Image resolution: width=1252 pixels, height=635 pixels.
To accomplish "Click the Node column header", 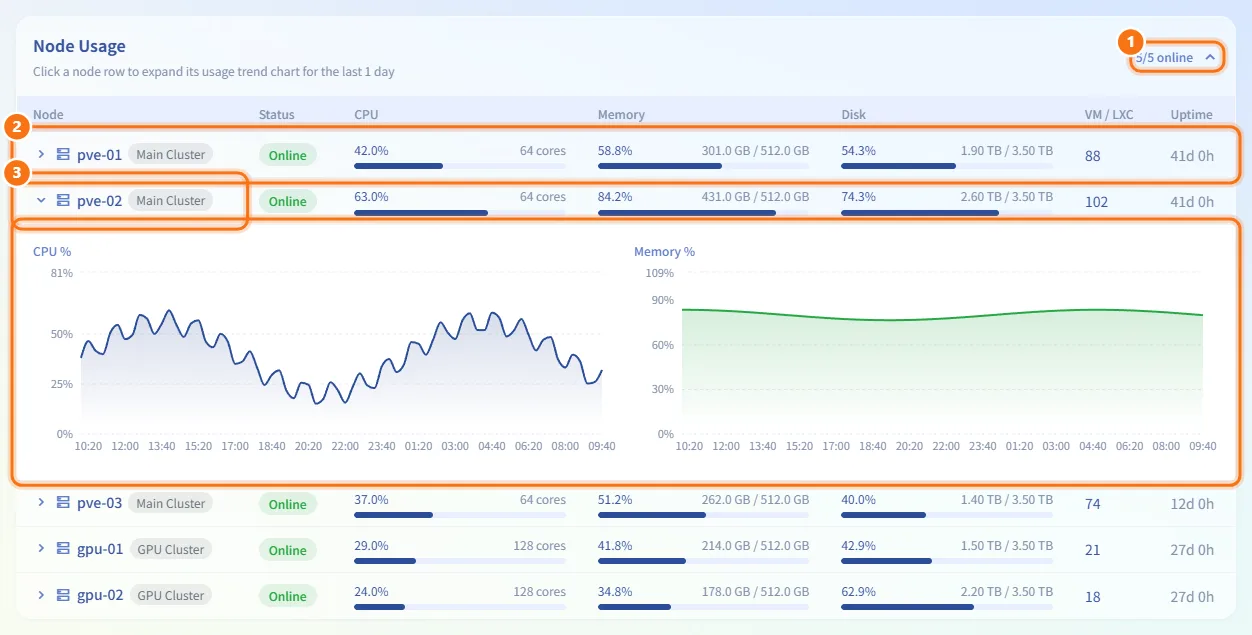I will coord(48,114).
